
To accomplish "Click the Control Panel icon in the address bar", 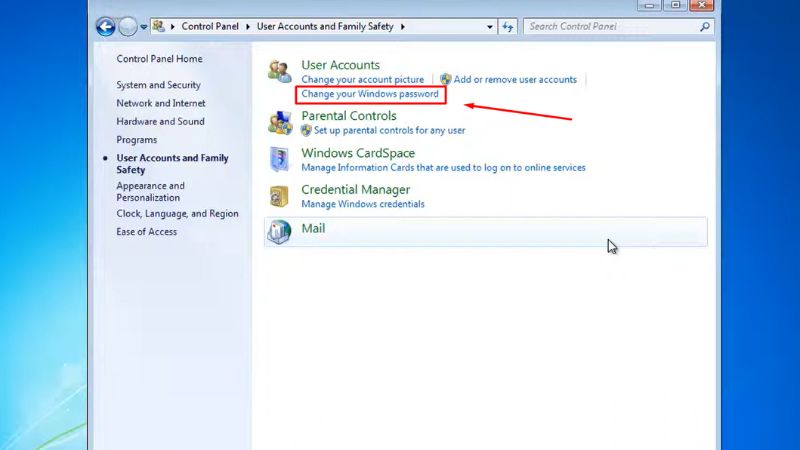I will 159,26.
